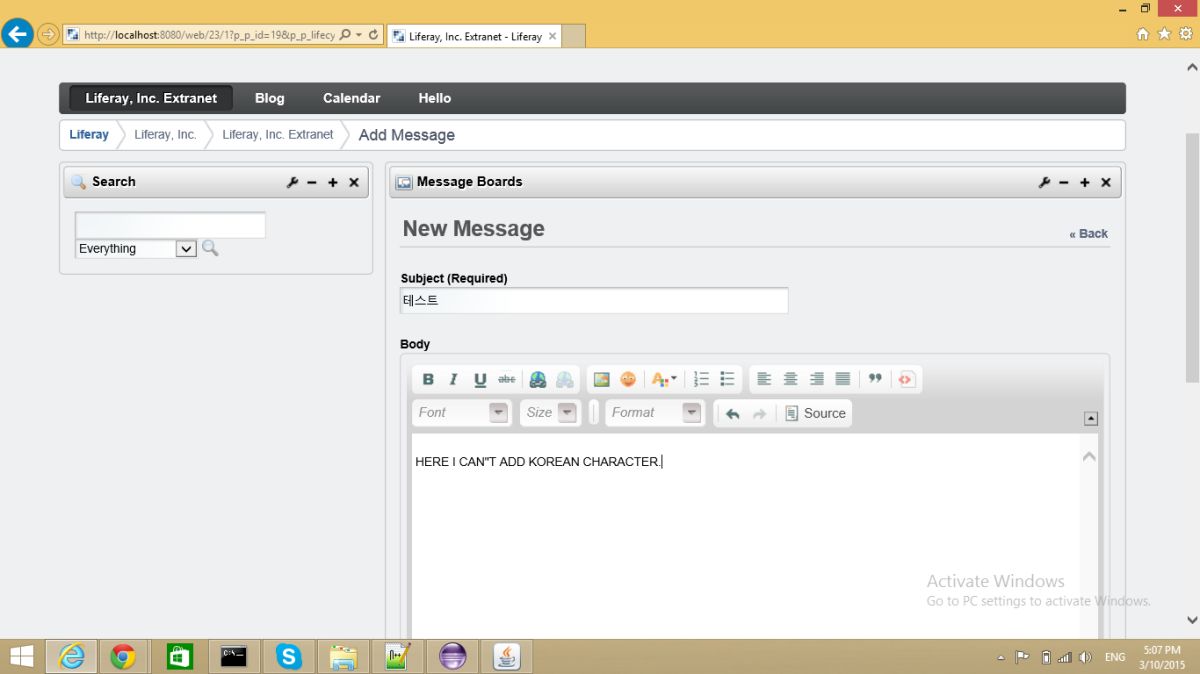Click the Liferay breadcrumb link

pyautogui.click(x=89, y=134)
